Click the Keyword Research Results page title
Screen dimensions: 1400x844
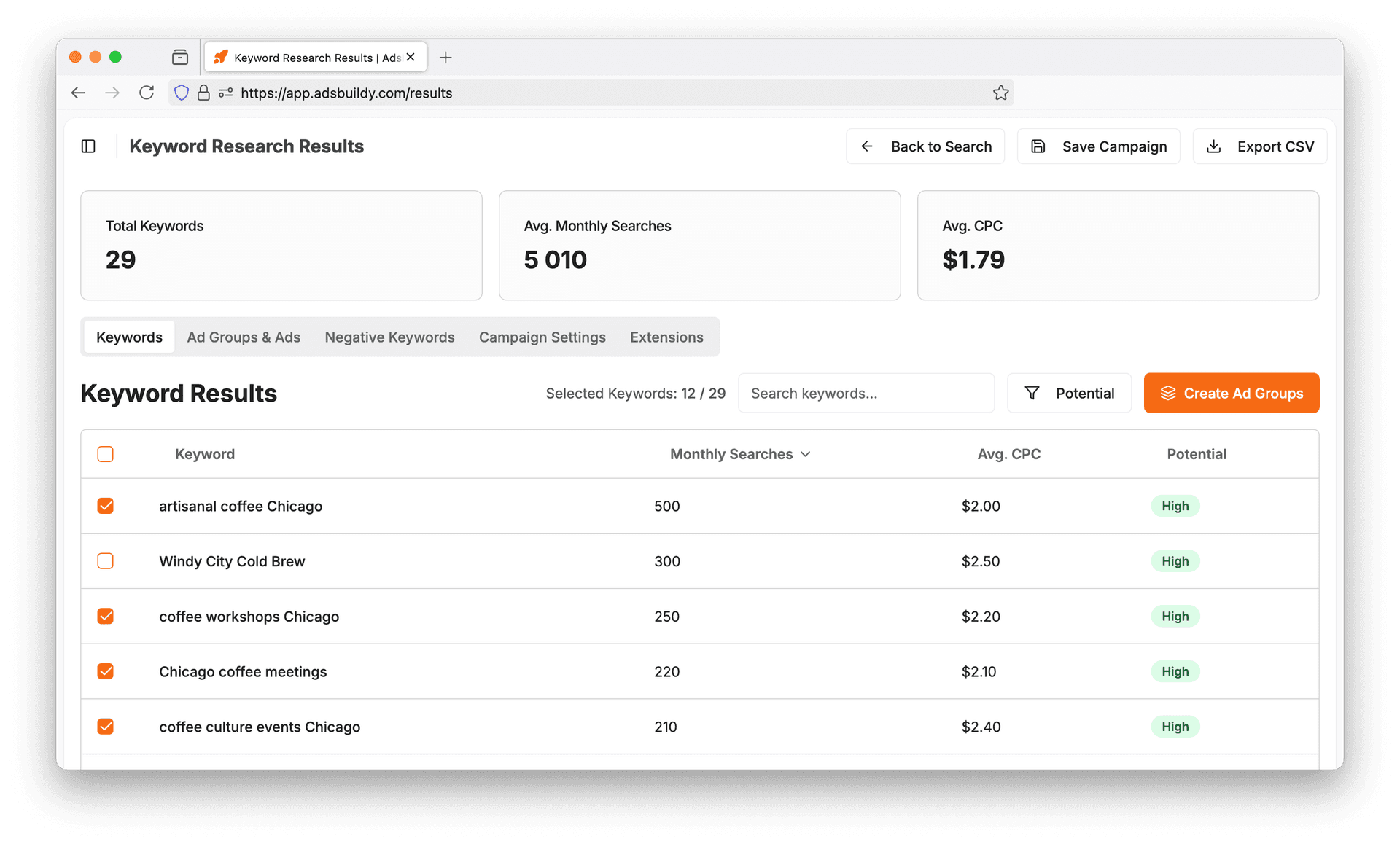[x=246, y=146]
